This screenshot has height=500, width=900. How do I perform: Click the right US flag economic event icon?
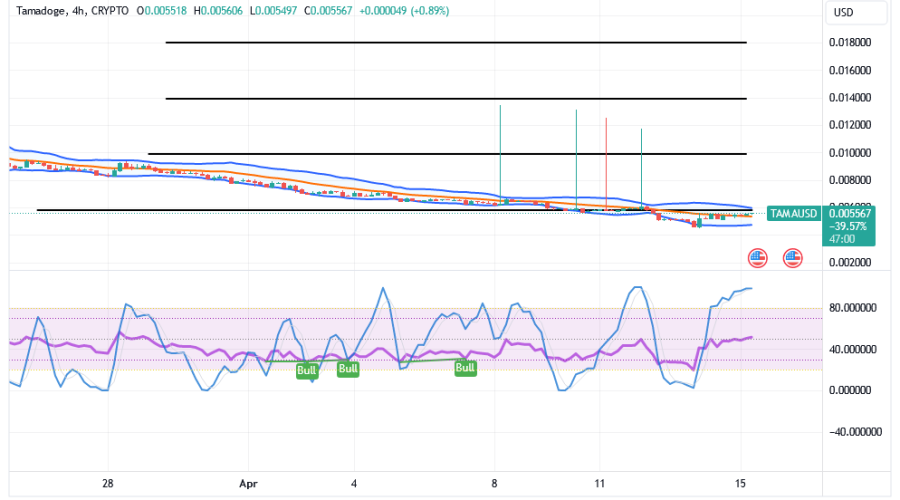pyautogui.click(x=792, y=258)
